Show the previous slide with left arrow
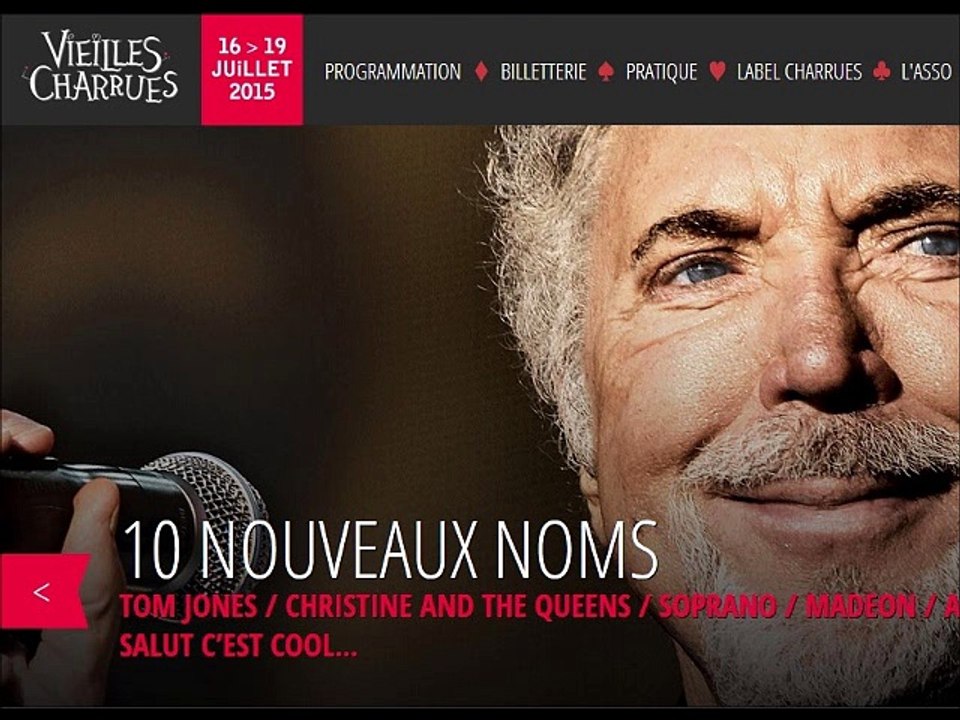 click(x=44, y=591)
